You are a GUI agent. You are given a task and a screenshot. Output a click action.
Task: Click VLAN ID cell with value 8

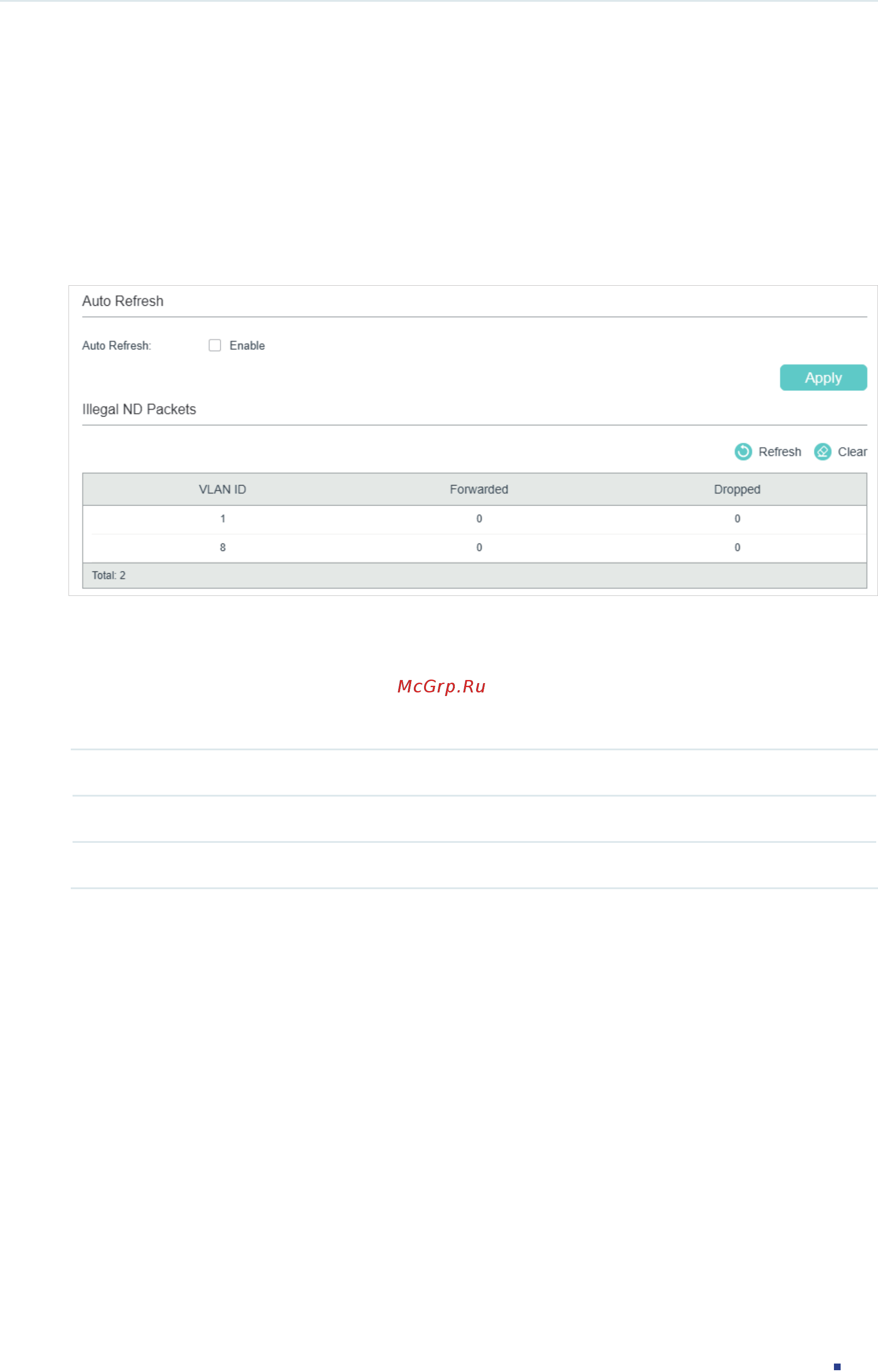coord(223,547)
